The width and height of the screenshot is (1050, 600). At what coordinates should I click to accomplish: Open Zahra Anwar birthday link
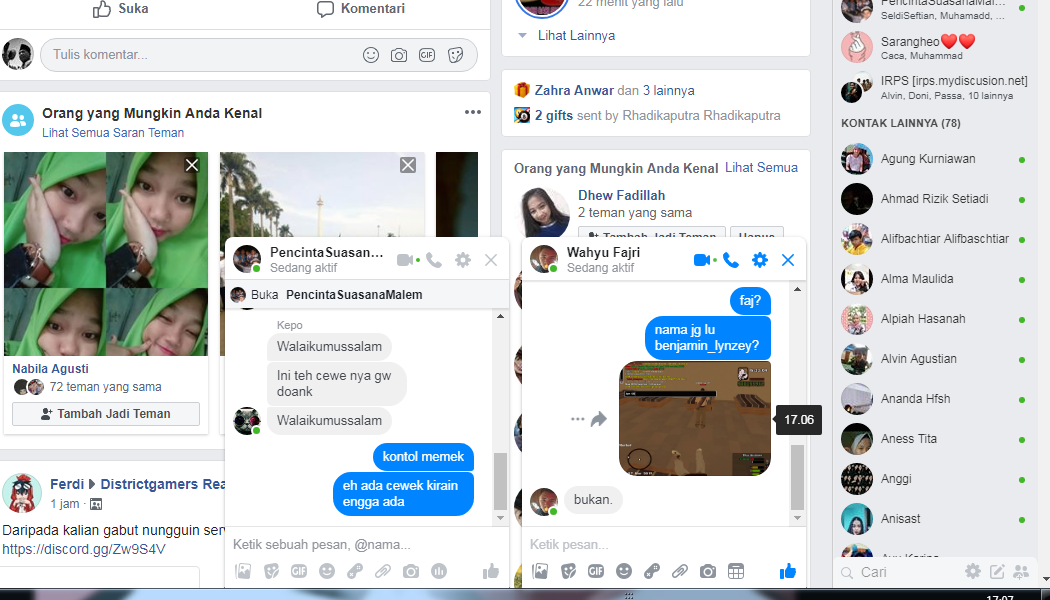(x=574, y=90)
